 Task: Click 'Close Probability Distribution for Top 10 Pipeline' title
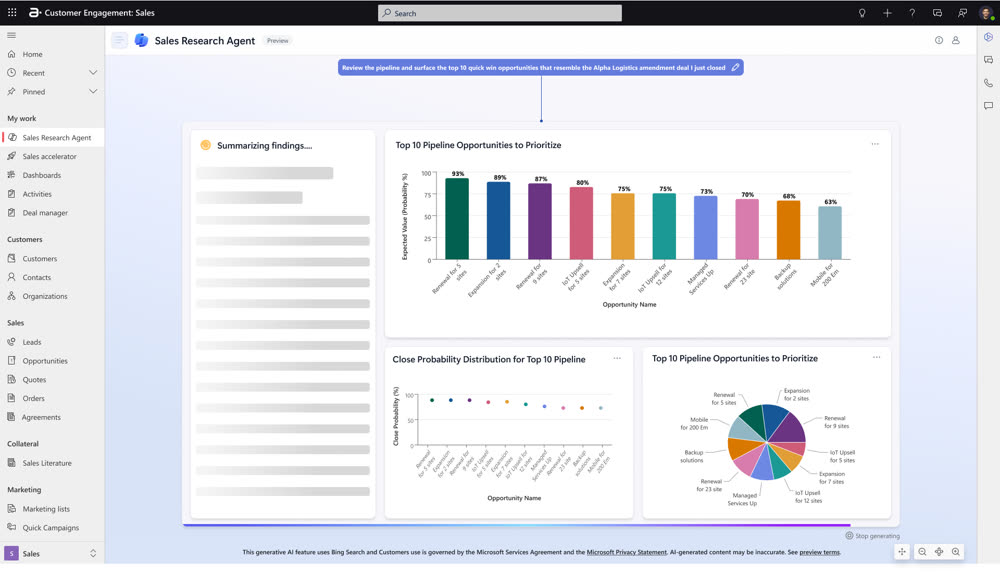point(489,359)
